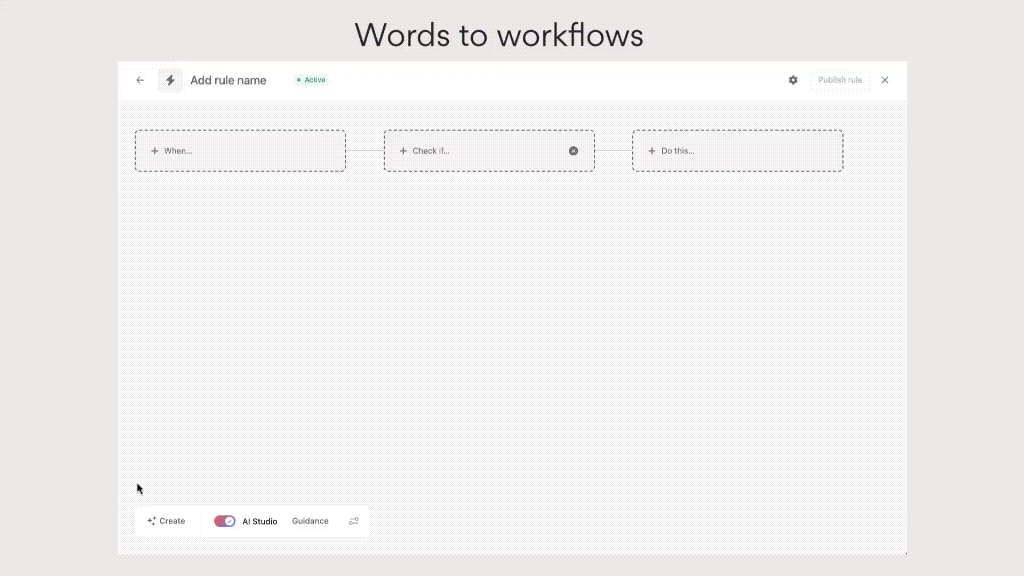Remove the Check if step with its X icon
This screenshot has width=1024, height=576.
point(573,151)
